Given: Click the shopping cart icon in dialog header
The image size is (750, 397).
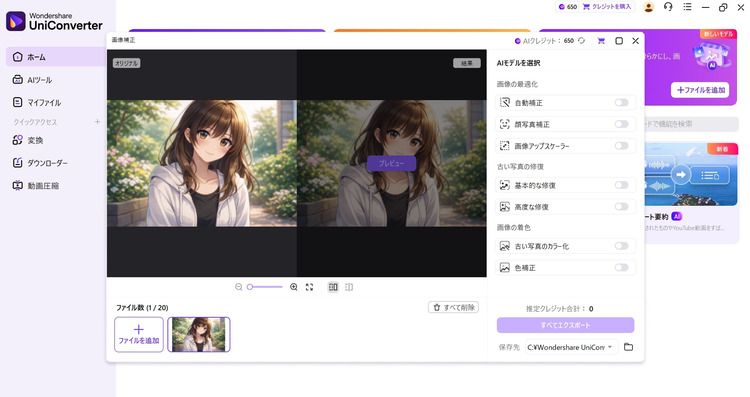Looking at the screenshot, I should (x=601, y=41).
